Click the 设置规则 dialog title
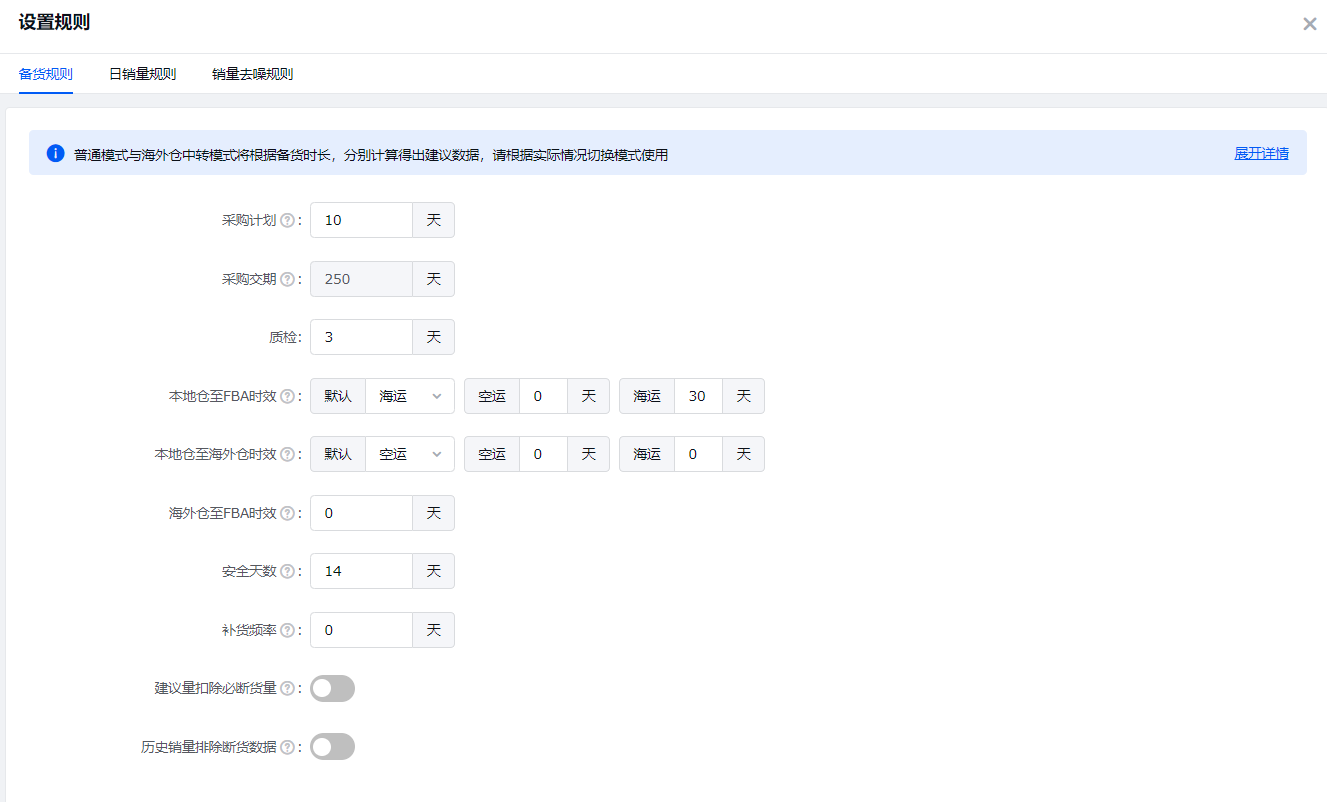1327x802 pixels. point(54,23)
